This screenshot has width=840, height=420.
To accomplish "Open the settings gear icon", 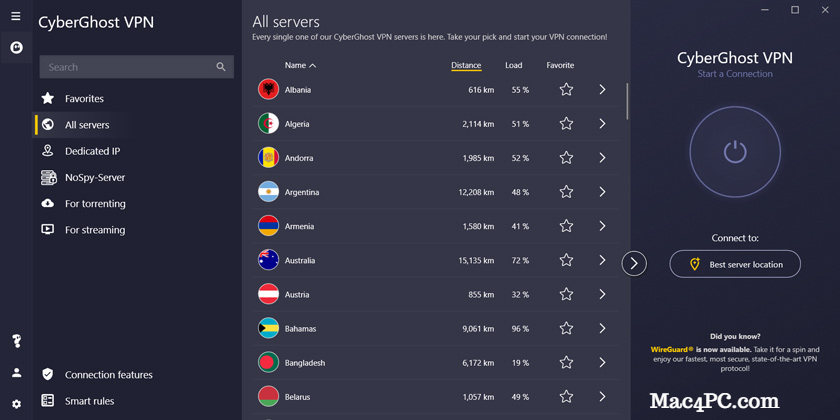I will [x=16, y=404].
